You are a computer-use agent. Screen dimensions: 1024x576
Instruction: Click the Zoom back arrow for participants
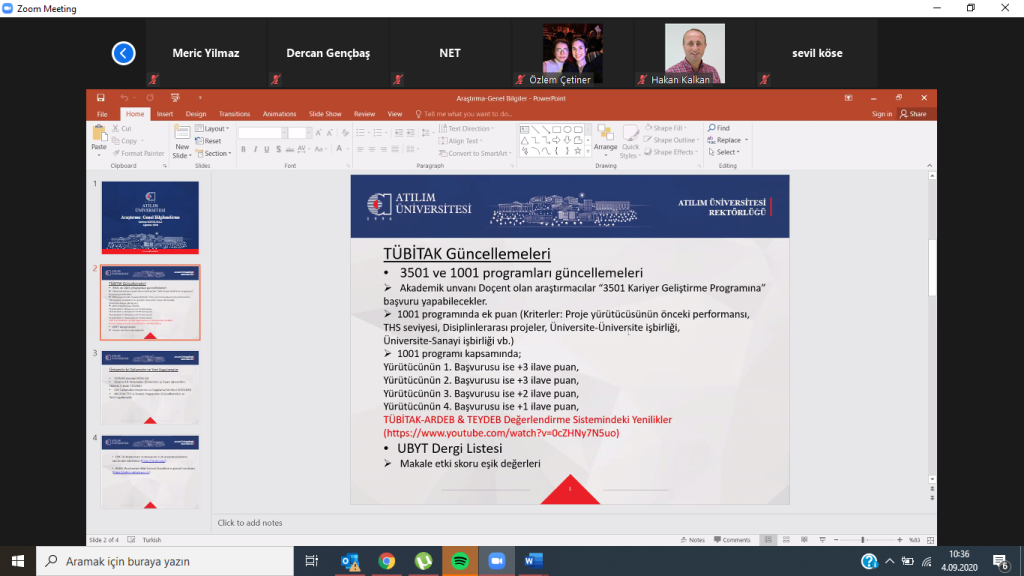(123, 53)
